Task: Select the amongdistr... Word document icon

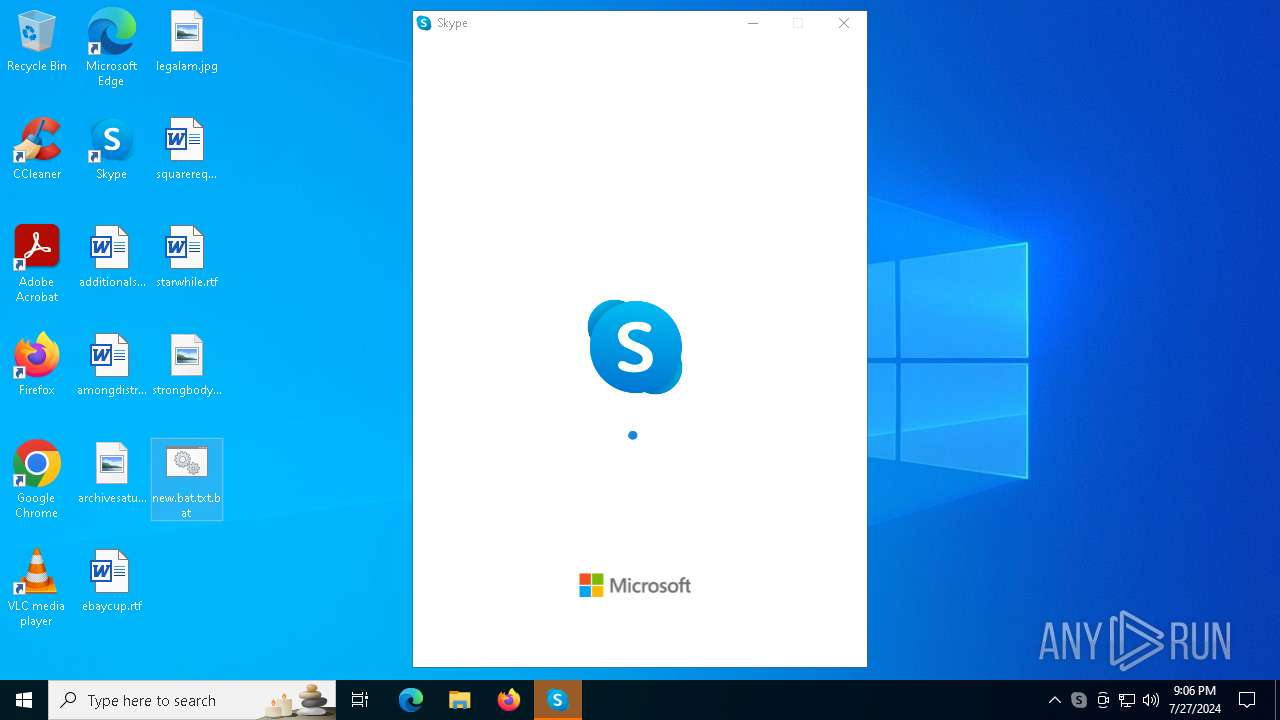Action: [111, 366]
